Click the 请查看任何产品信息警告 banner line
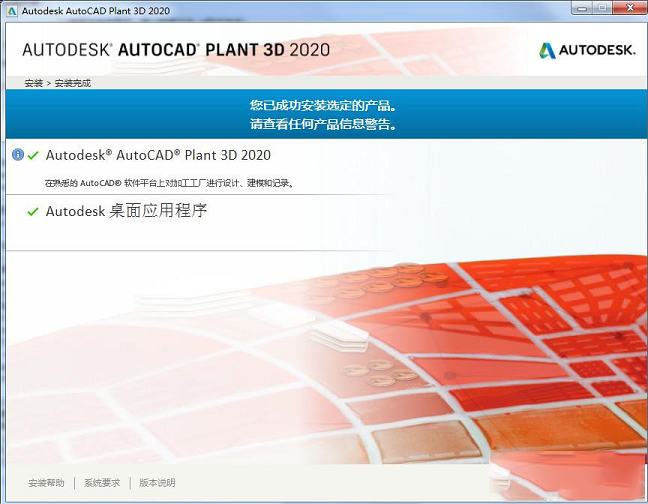The width and height of the screenshot is (648, 504). click(323, 125)
